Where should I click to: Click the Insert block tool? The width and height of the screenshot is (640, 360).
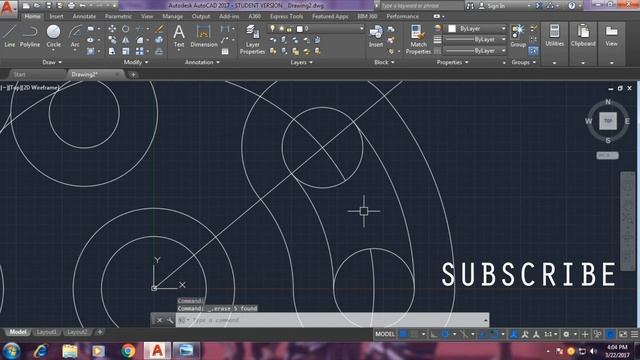(x=376, y=36)
